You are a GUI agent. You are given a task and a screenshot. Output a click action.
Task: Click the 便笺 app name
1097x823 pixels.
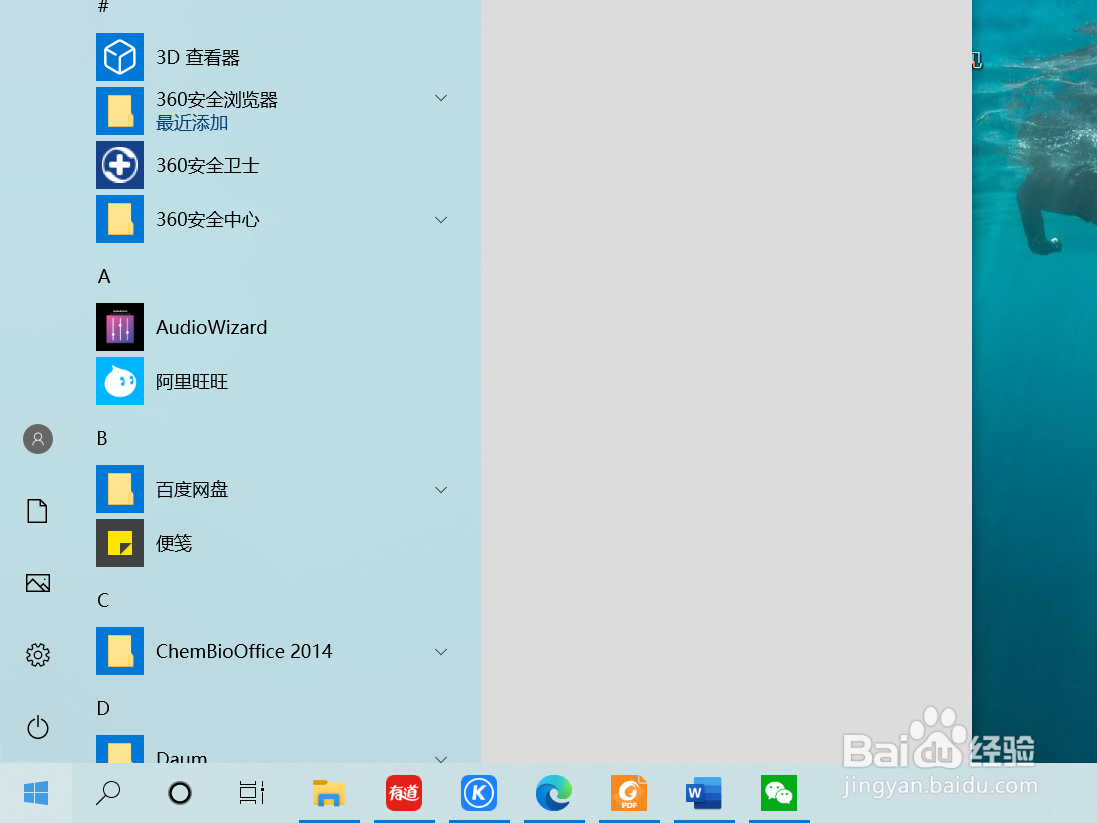174,543
